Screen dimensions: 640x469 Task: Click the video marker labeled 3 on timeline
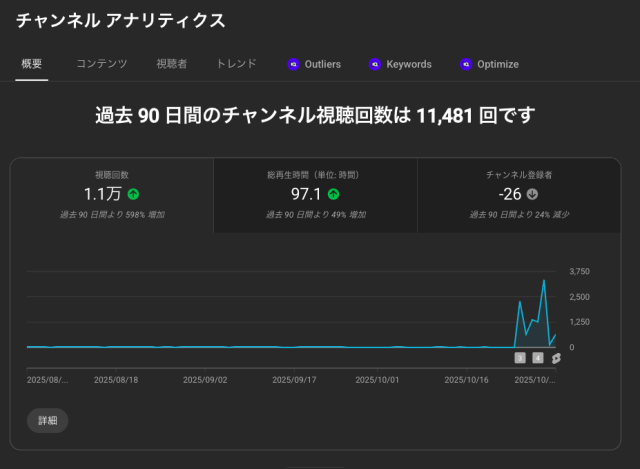(x=520, y=358)
